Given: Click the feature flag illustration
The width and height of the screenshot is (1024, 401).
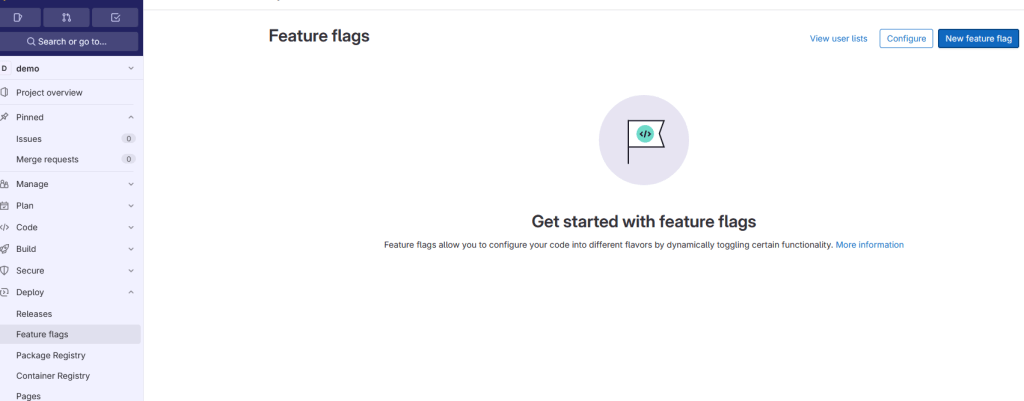Looking at the screenshot, I should pyautogui.click(x=644, y=140).
